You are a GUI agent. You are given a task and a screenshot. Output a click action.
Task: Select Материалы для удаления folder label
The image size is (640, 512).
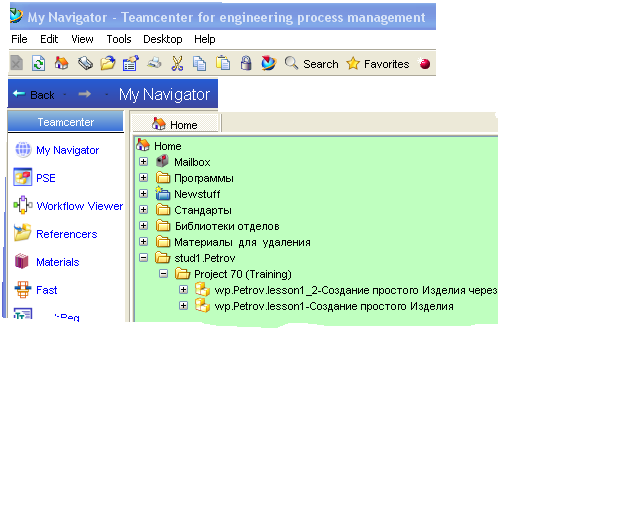click(242, 243)
